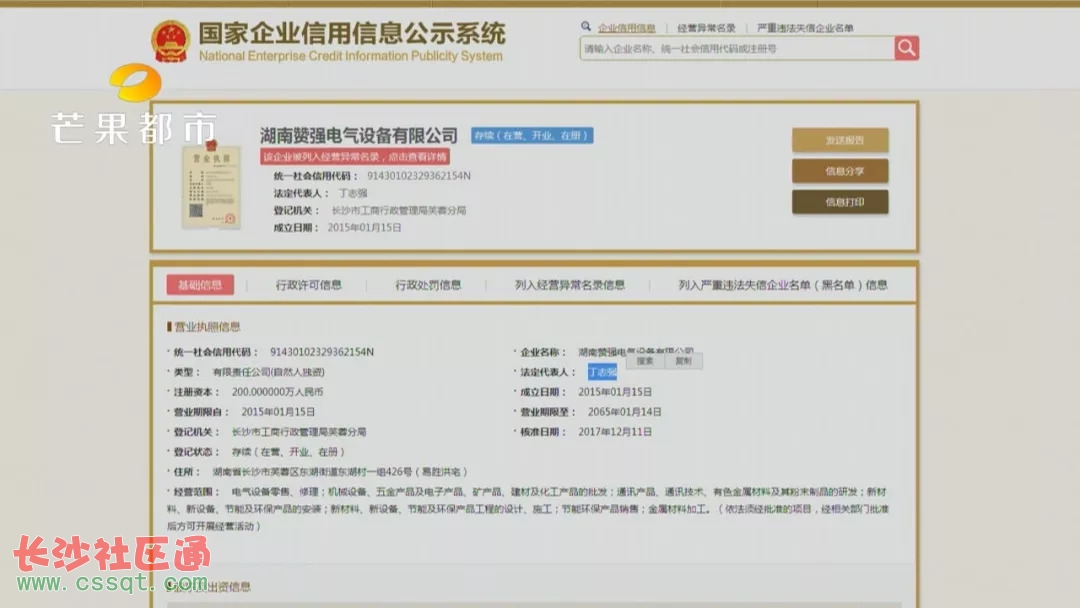Switch to the 基础信息 tab

tap(200, 284)
